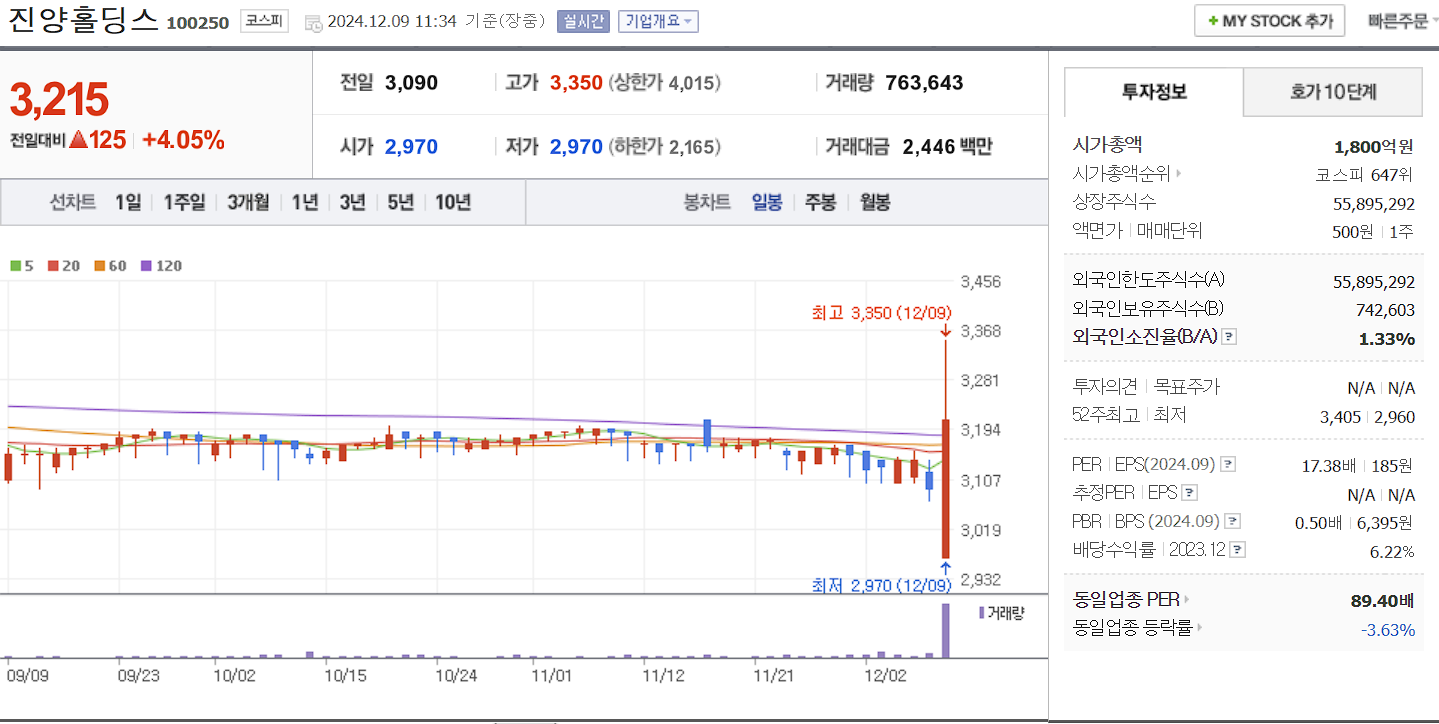The image size is (1439, 724).
Task: Select the 1년 line chart period
Action: point(305,202)
